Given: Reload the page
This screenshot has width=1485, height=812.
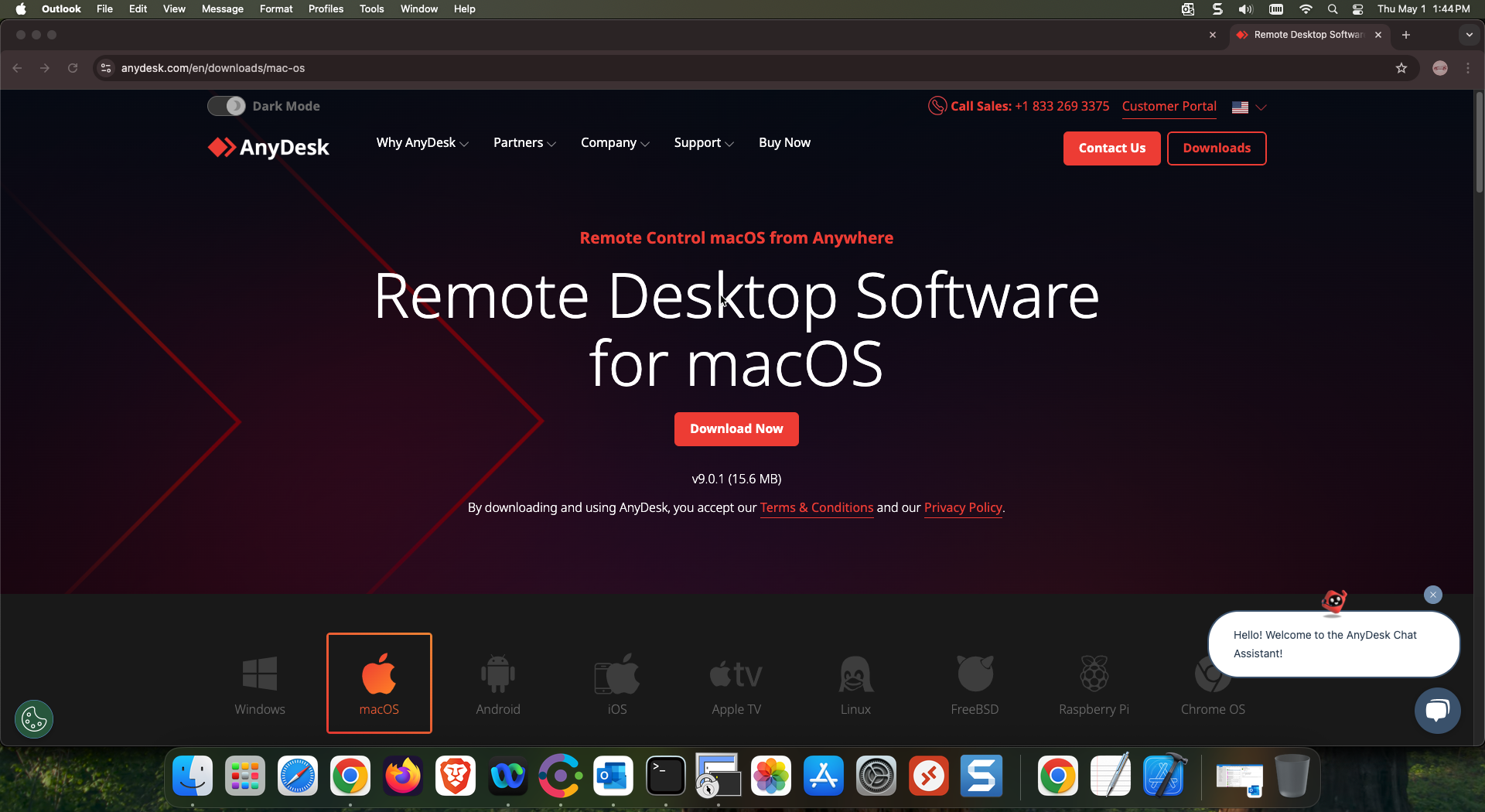Looking at the screenshot, I should point(73,68).
